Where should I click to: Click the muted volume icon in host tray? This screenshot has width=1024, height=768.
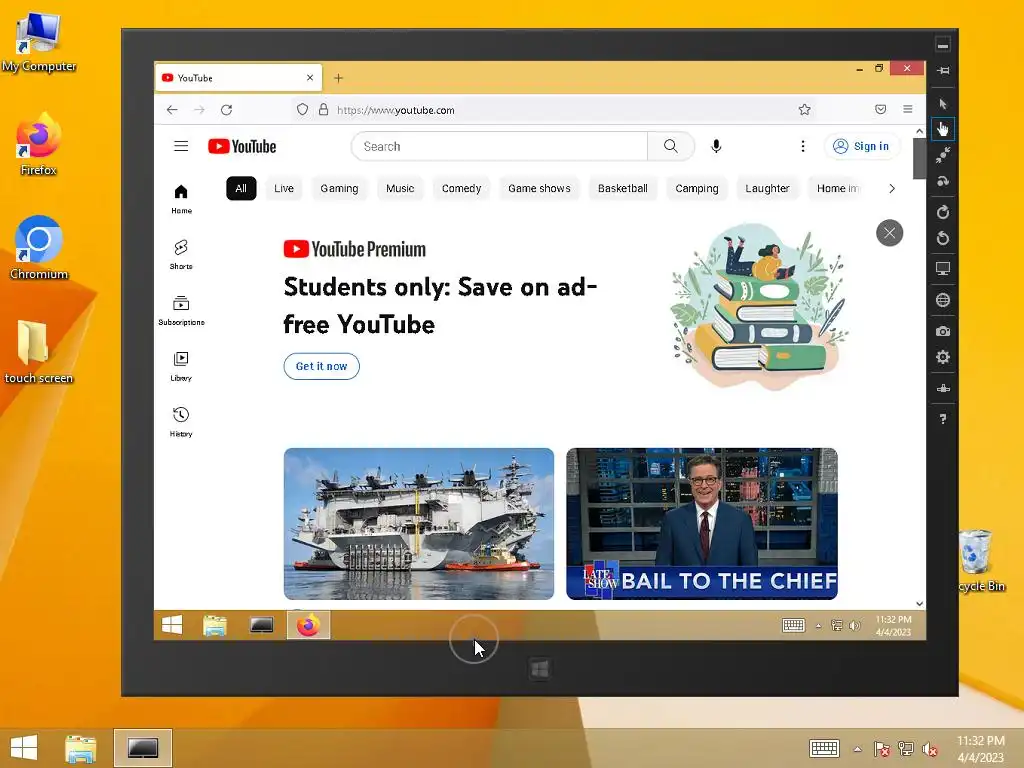tap(929, 749)
